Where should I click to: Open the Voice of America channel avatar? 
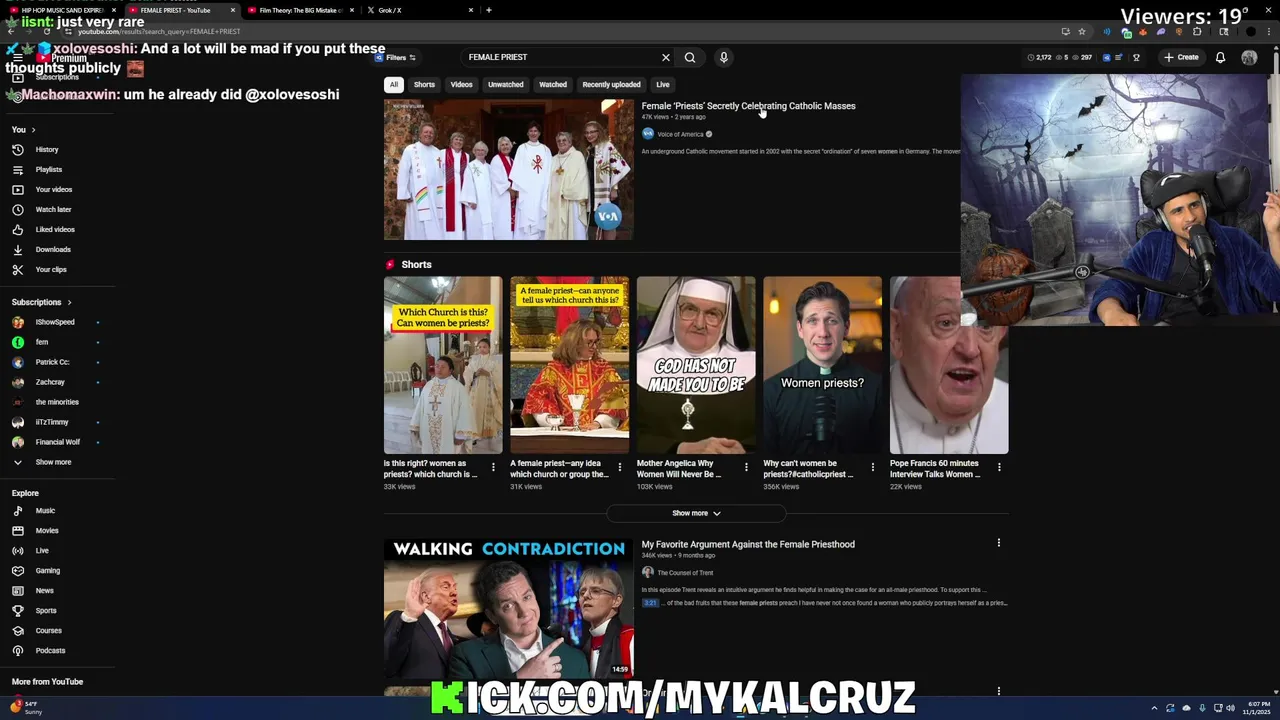click(648, 134)
